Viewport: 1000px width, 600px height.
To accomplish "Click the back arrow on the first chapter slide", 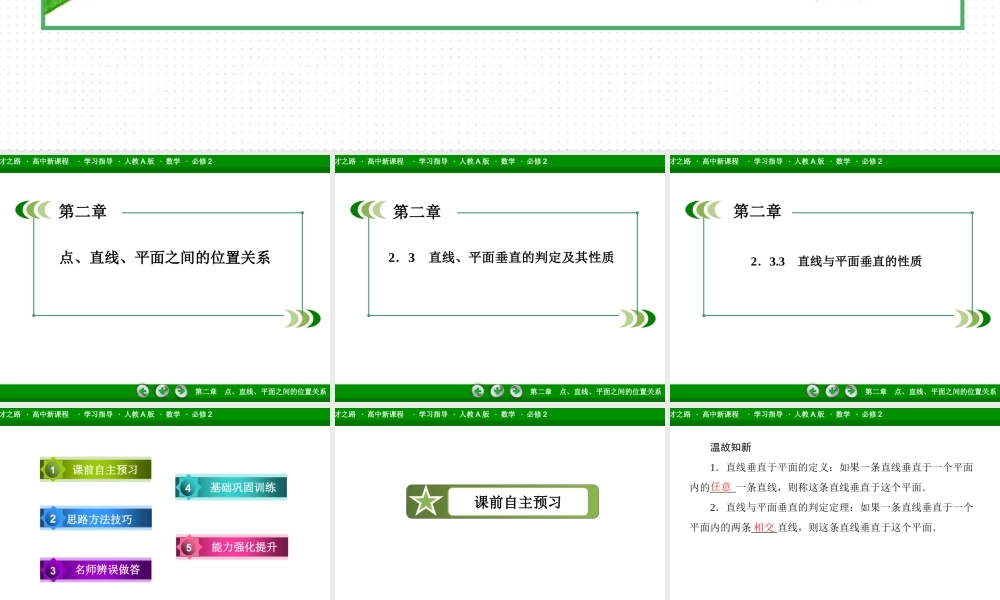I will pos(142,390).
